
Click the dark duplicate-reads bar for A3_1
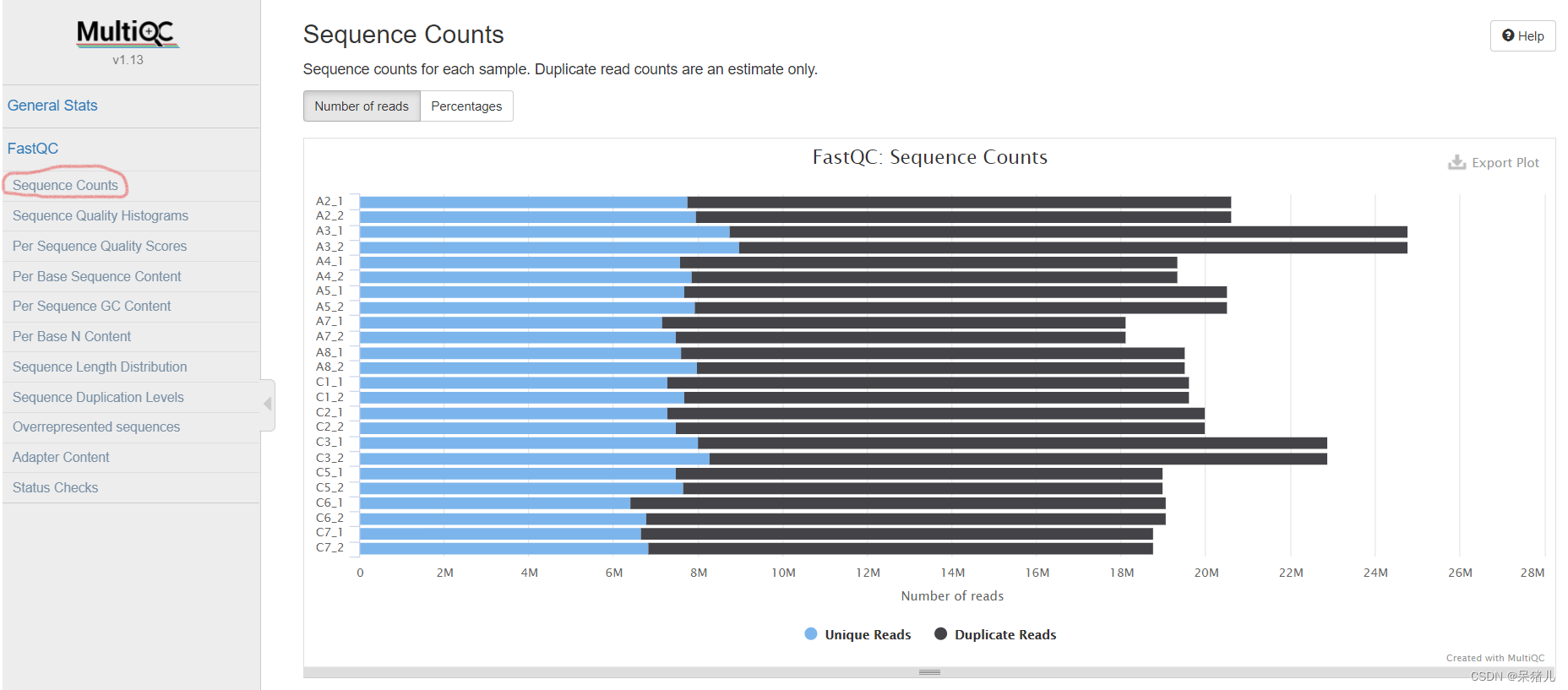tap(1069, 231)
